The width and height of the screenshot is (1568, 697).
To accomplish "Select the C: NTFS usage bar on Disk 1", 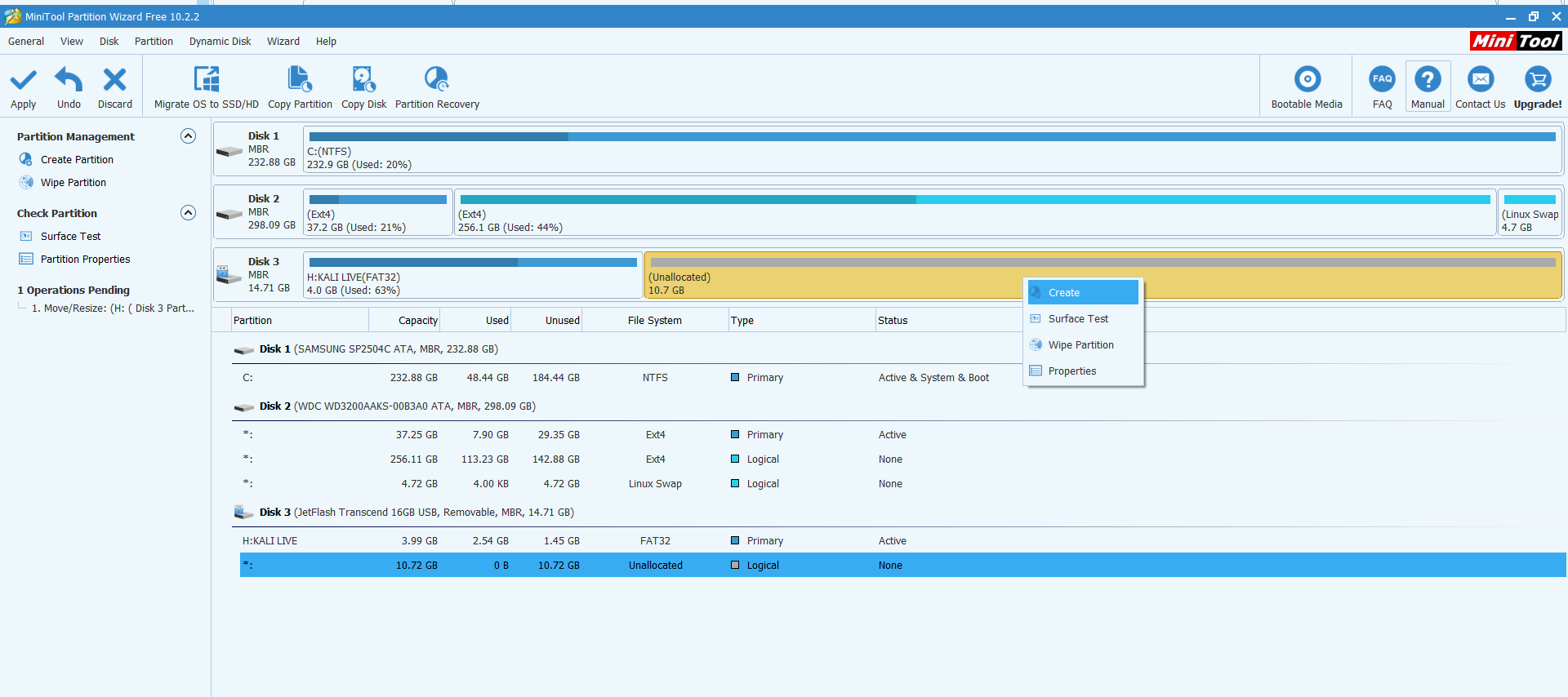I will [931, 137].
